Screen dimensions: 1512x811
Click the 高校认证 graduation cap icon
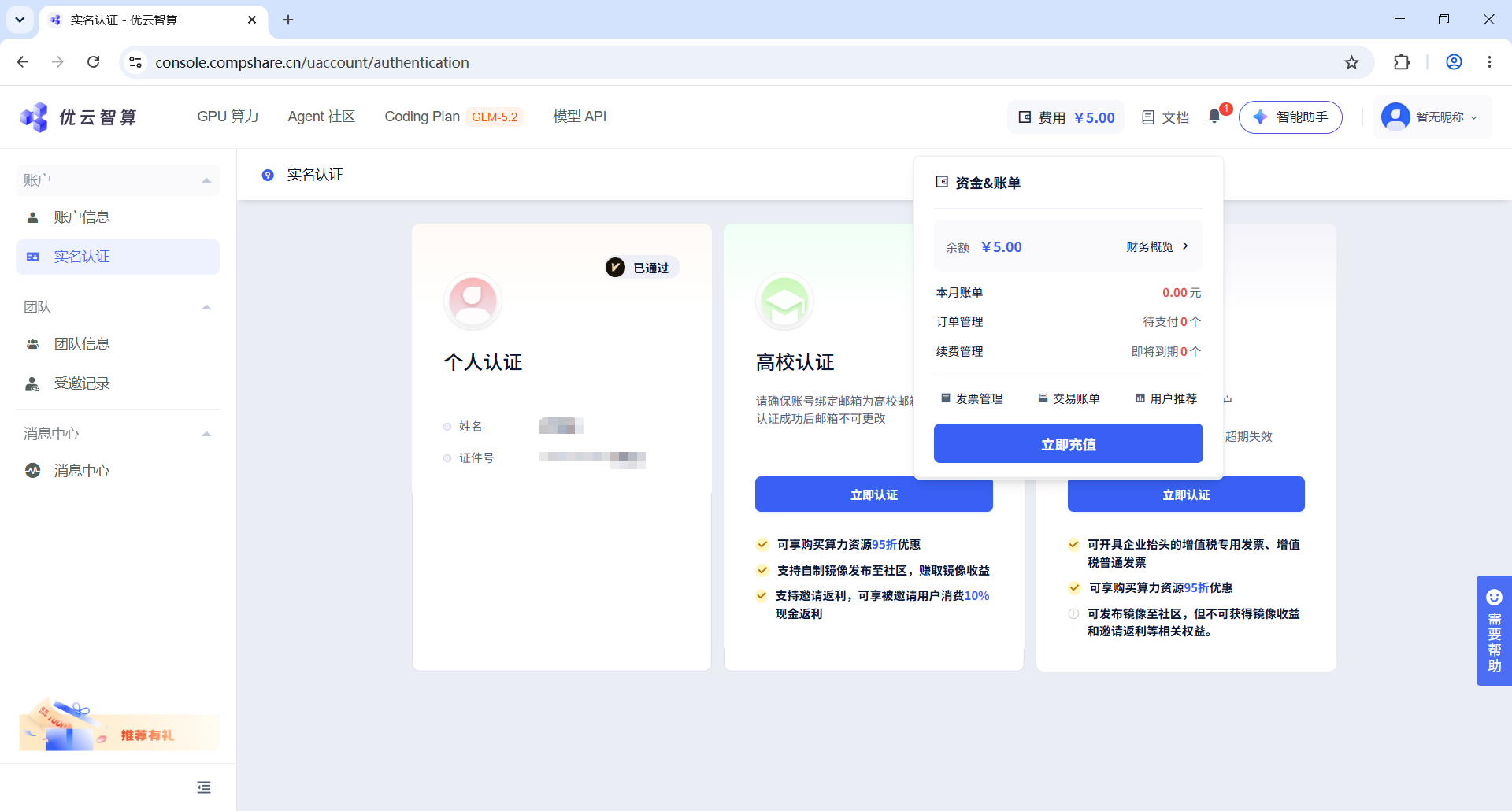click(x=784, y=301)
